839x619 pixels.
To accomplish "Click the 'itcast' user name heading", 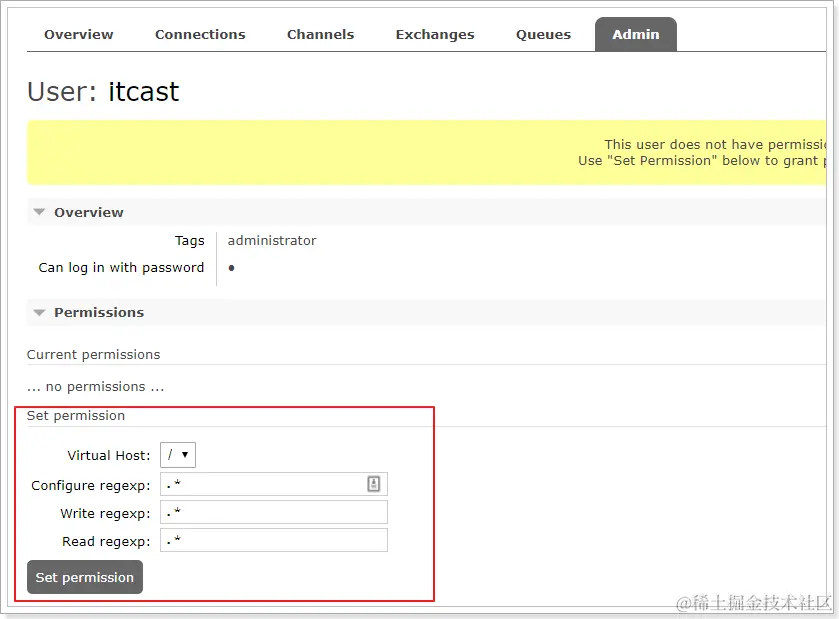I will click(143, 91).
